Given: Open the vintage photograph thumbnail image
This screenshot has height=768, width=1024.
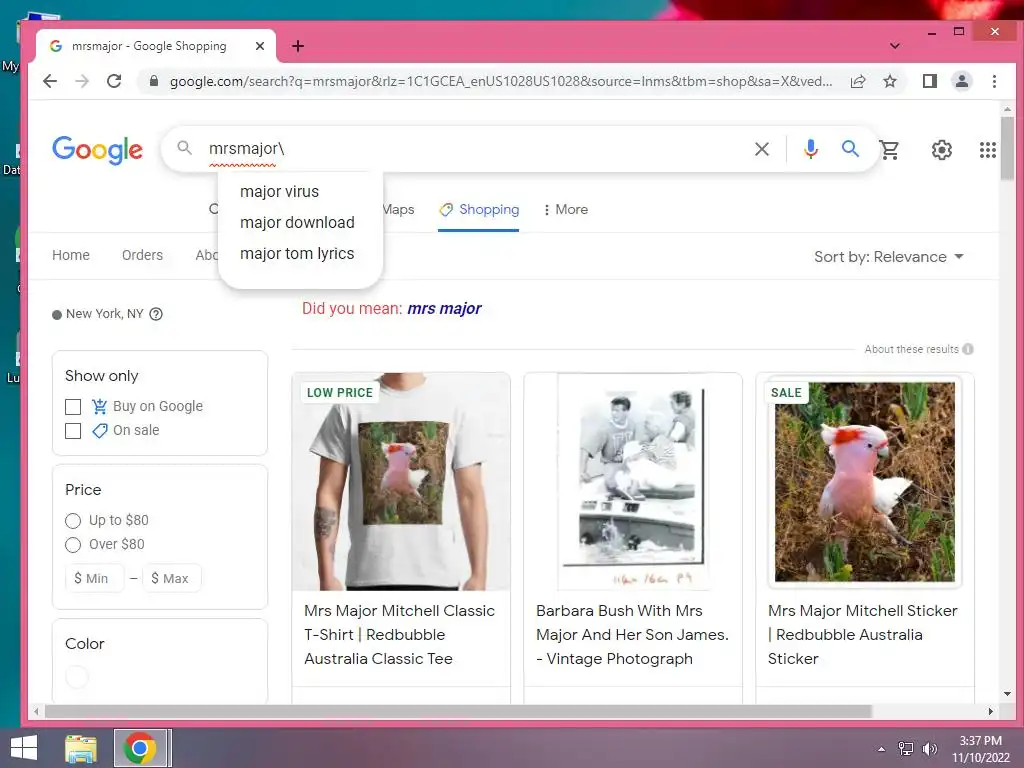Looking at the screenshot, I should coord(633,482).
